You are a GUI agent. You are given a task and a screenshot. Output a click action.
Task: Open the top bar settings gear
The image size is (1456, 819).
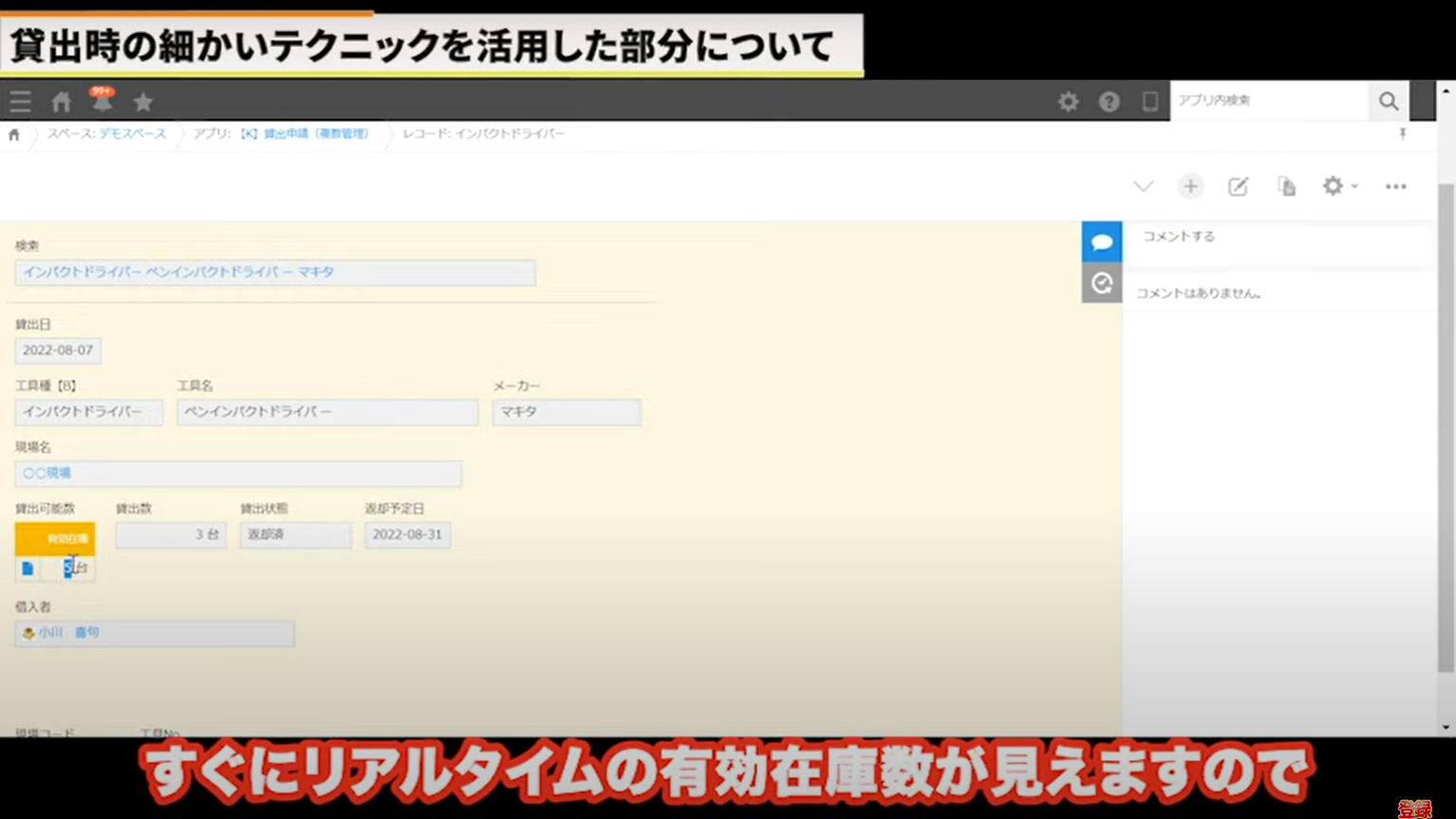tap(1068, 101)
